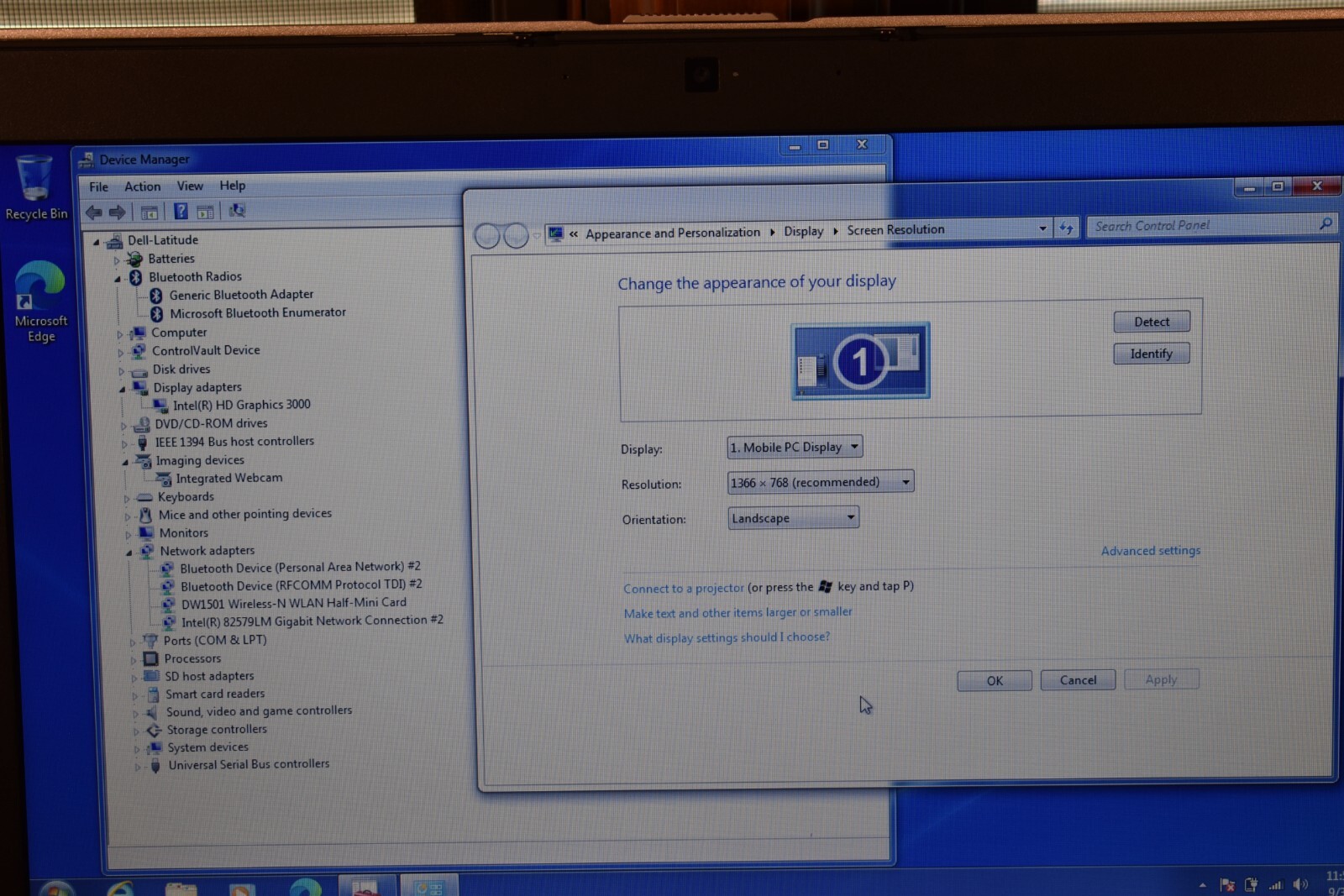
Task: Click the Control Panel back navigation button
Action: click(x=487, y=236)
